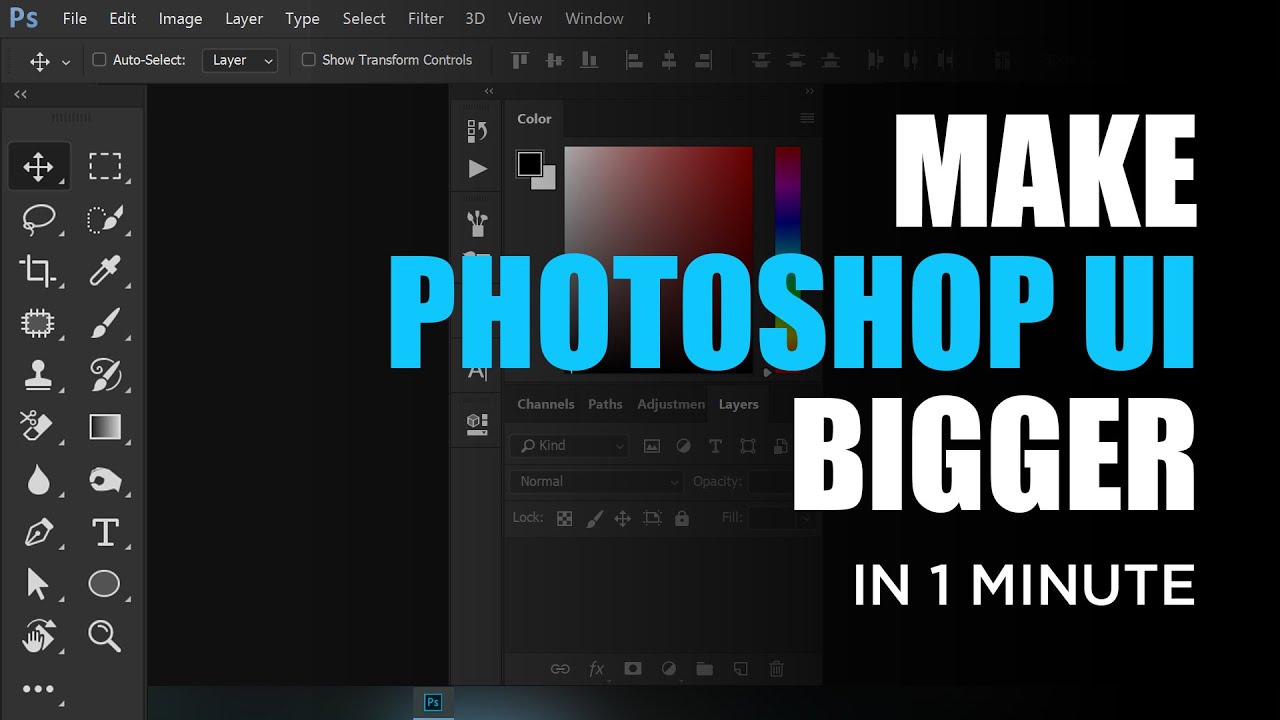Image resolution: width=1280 pixels, height=720 pixels.
Task: Click the Align Top Edges icon
Action: 519,60
